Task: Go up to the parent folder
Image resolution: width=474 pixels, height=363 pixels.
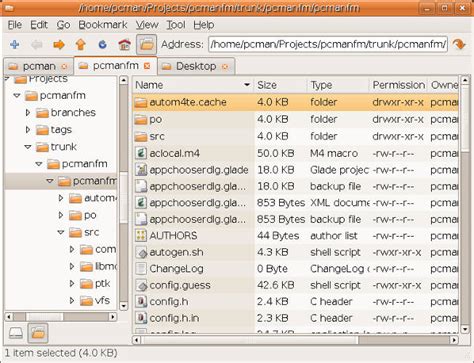Action: (81, 44)
